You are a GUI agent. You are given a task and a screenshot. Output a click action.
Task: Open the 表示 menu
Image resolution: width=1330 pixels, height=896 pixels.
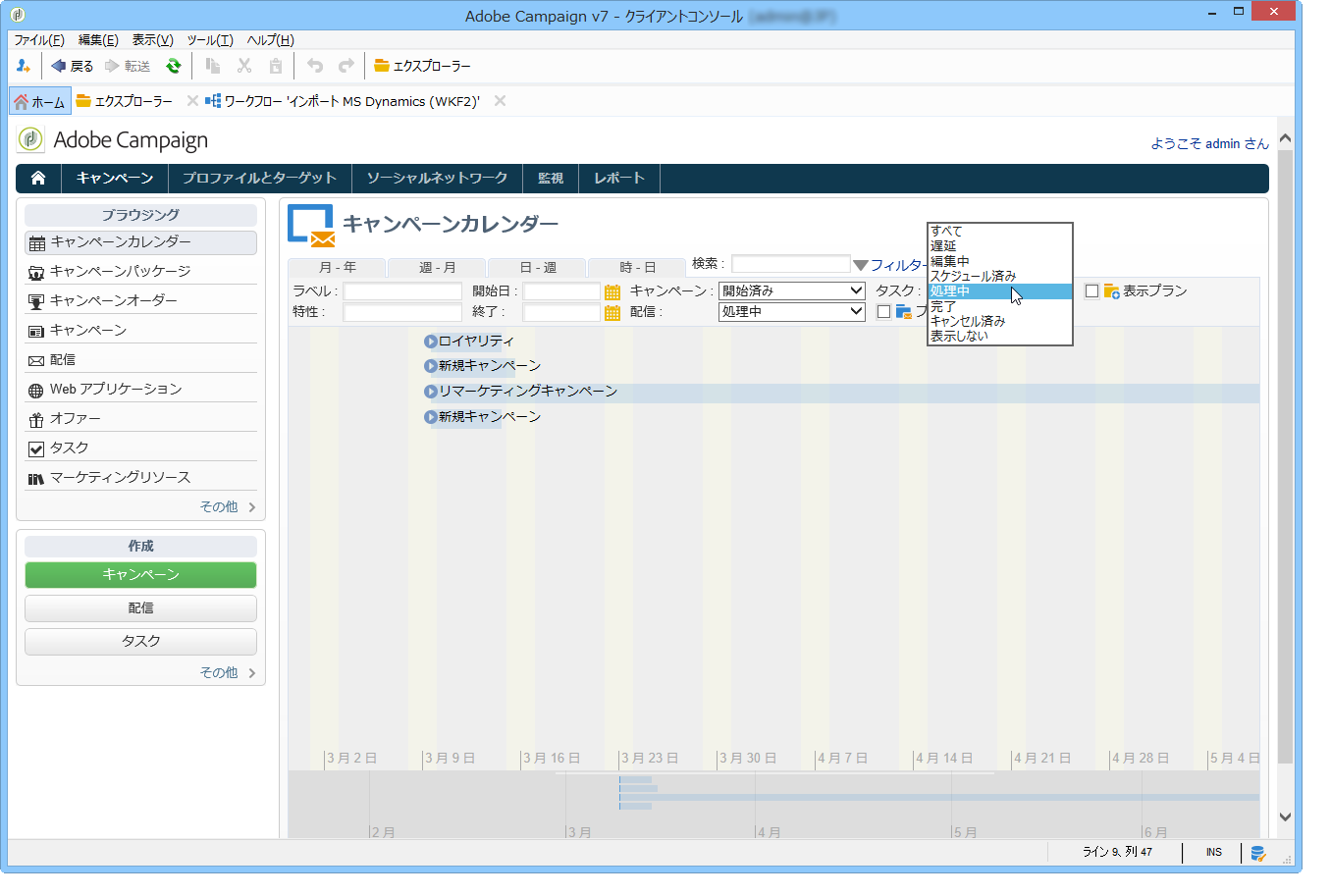[x=153, y=40]
